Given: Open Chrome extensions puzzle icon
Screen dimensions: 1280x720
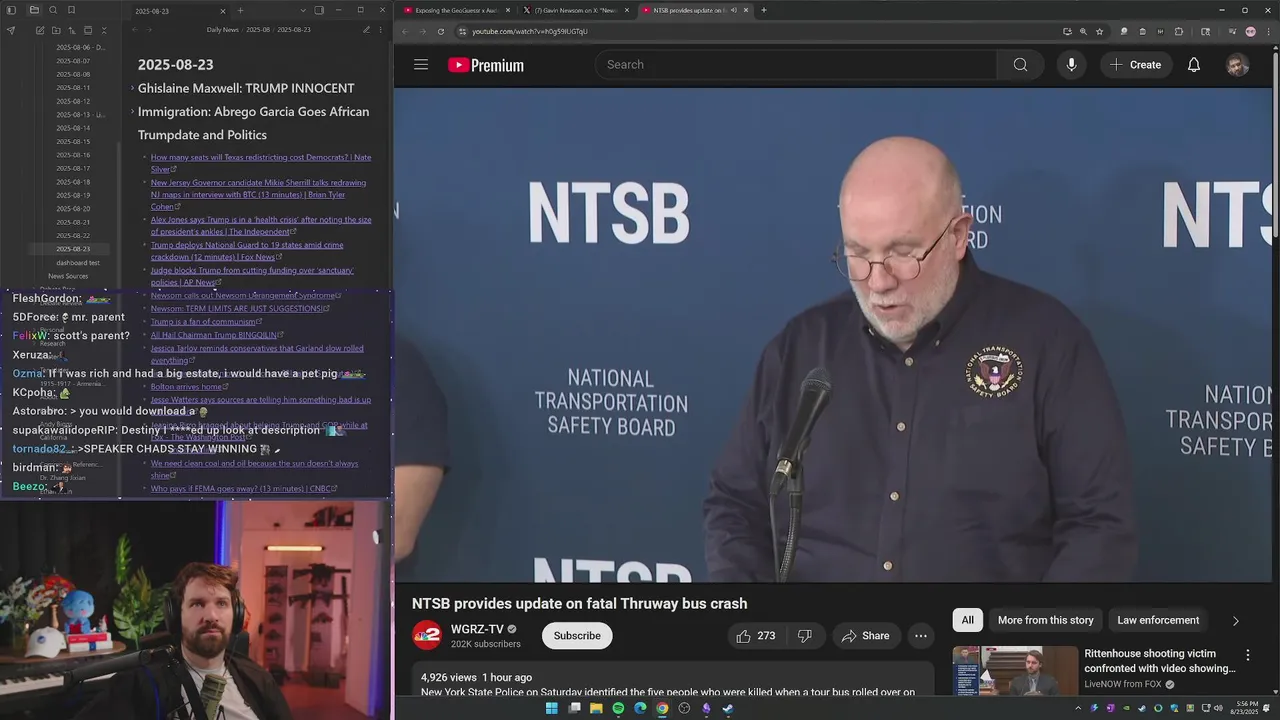Looking at the screenshot, I should [1179, 31].
